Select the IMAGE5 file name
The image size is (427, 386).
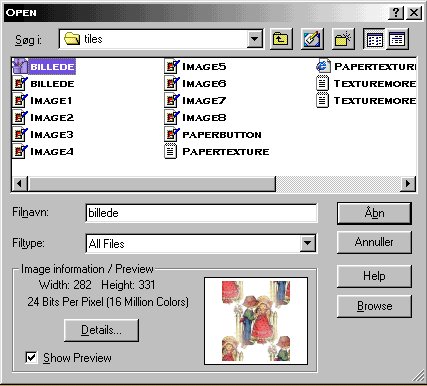[x=204, y=67]
